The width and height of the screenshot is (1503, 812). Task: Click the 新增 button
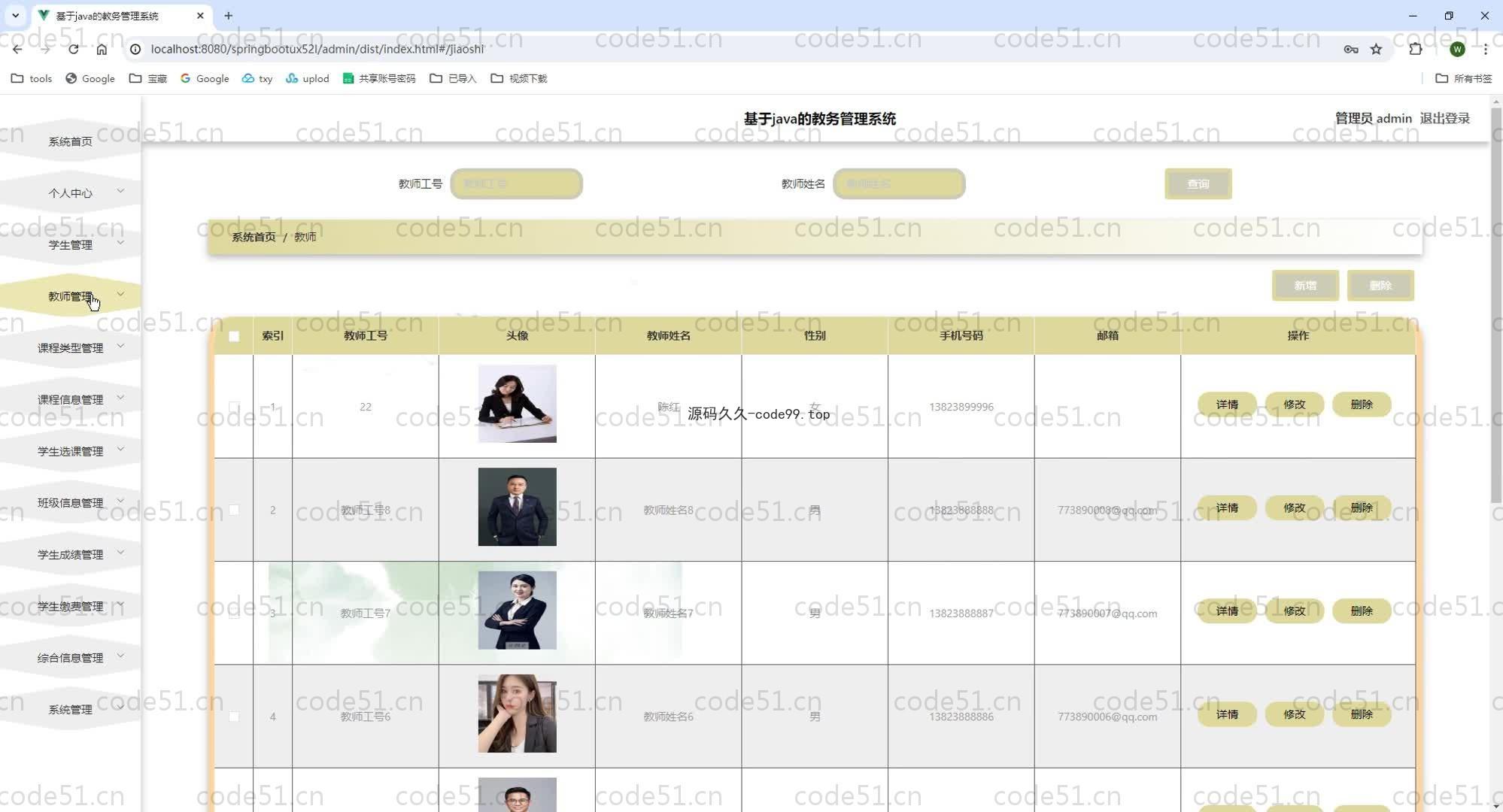1304,286
